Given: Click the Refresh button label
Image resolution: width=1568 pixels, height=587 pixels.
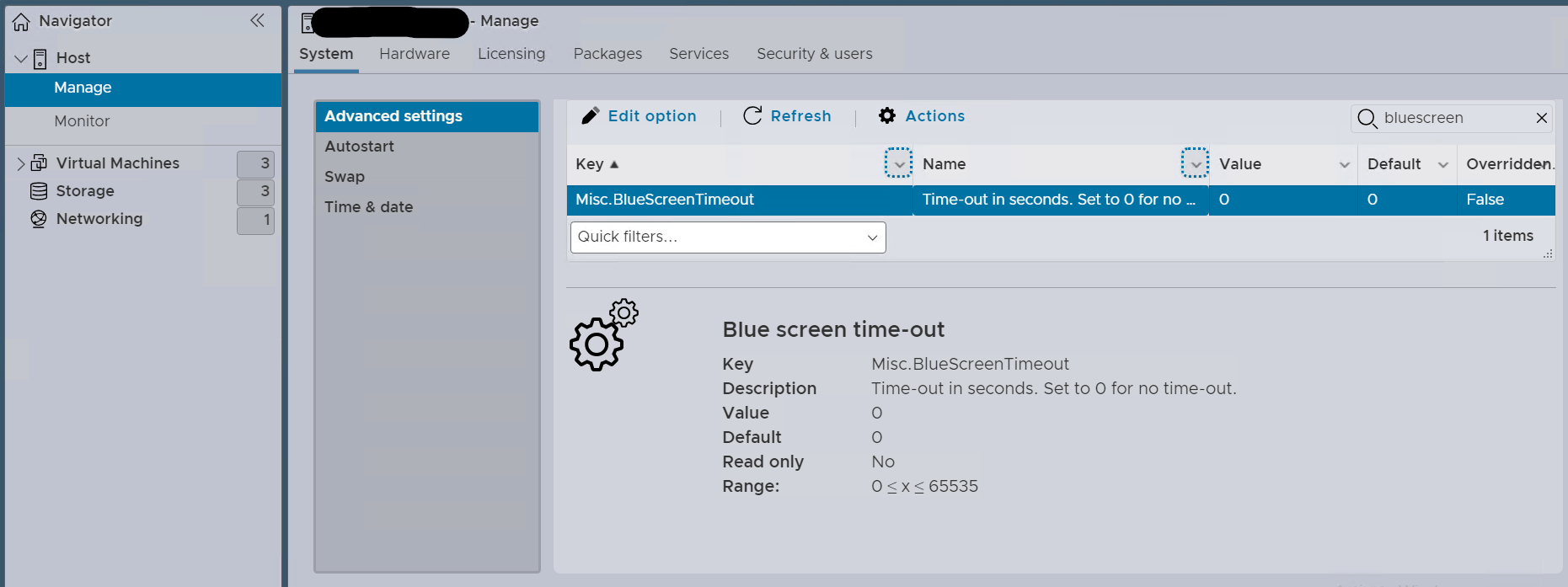Looking at the screenshot, I should click(800, 116).
